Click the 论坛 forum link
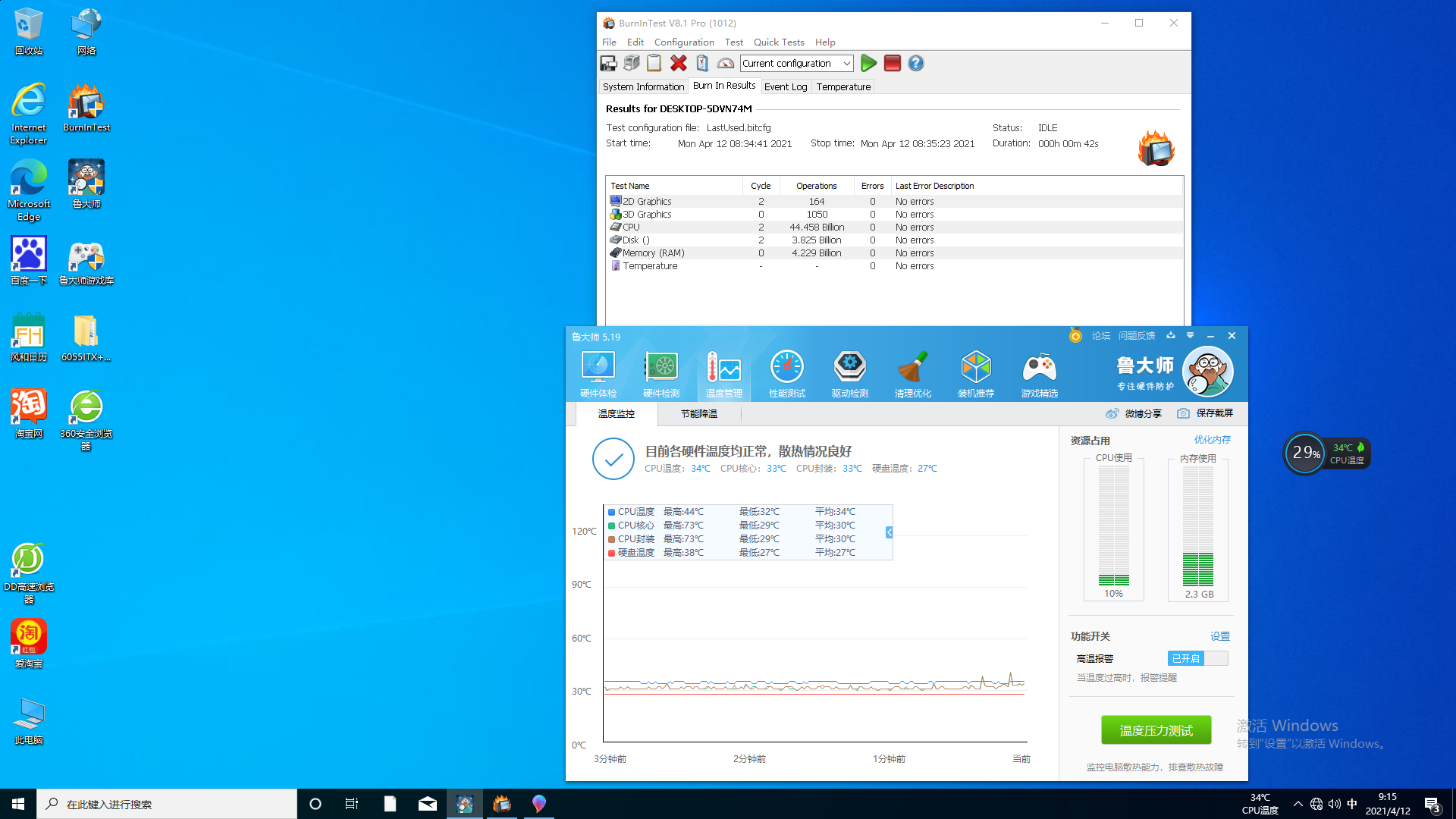 1101,336
